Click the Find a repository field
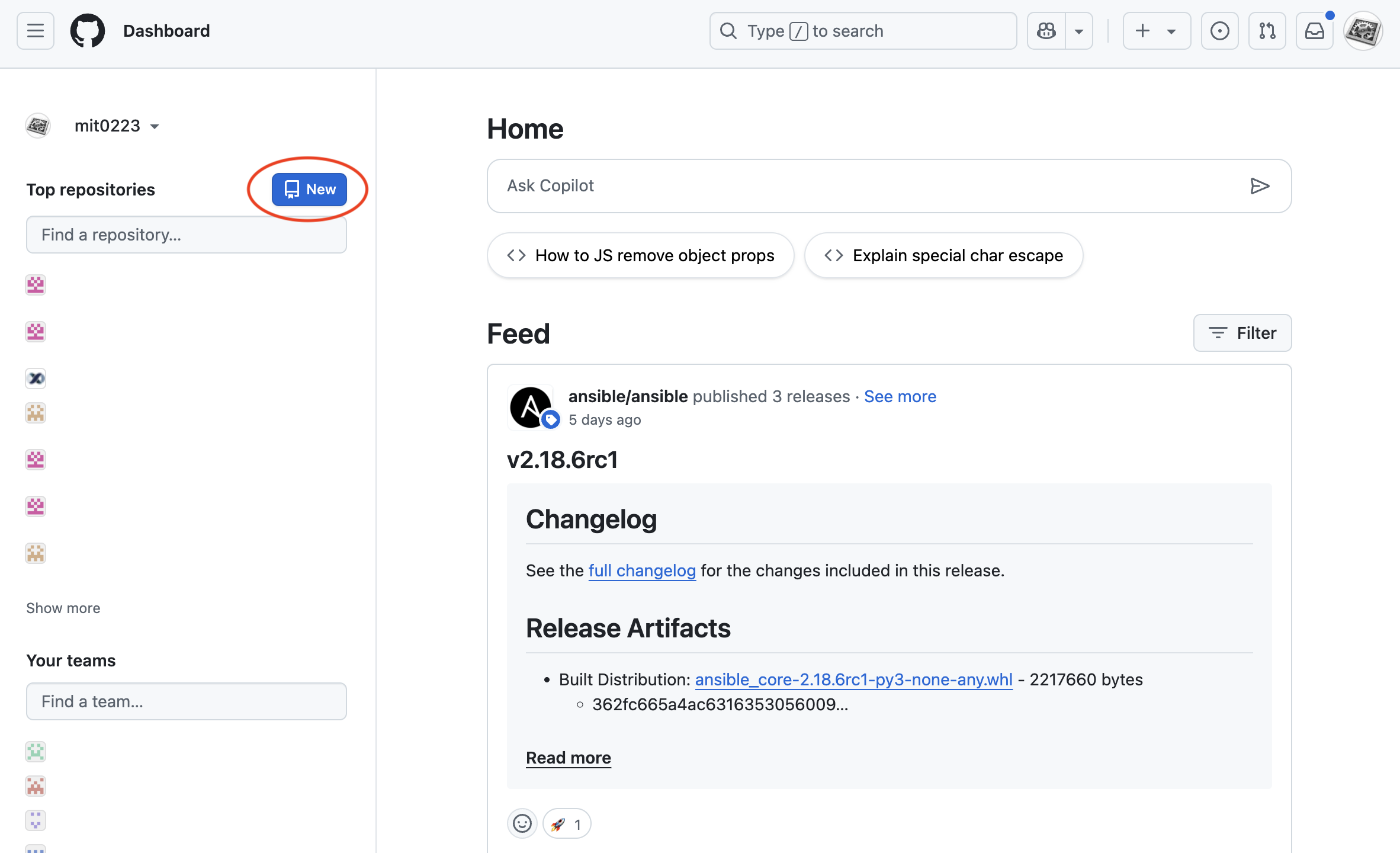 186,235
